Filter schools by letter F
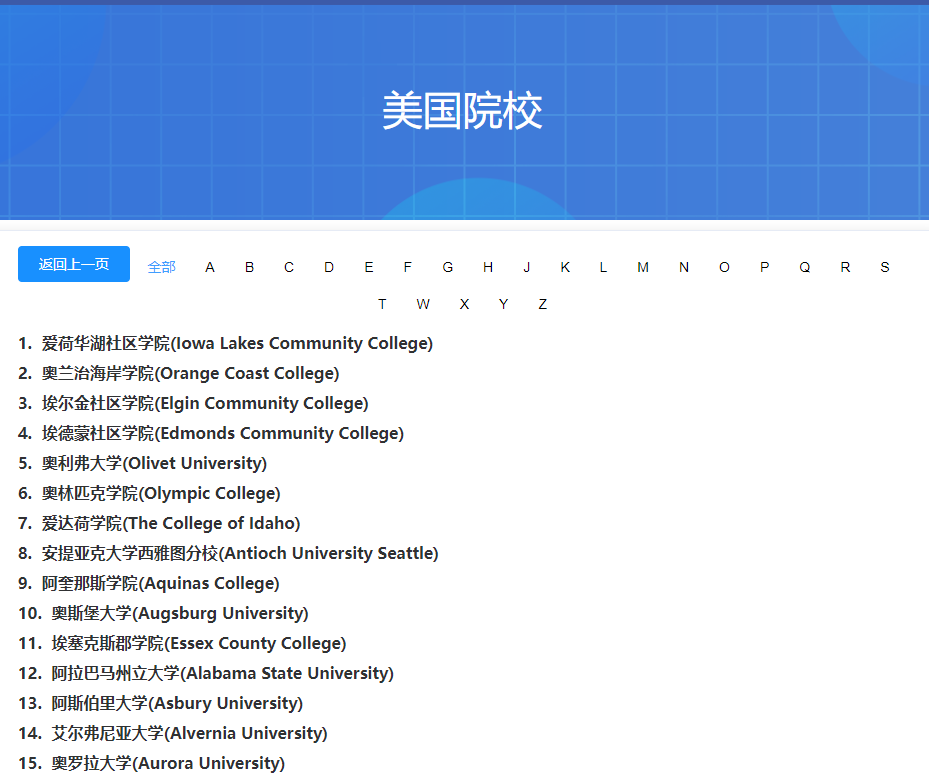 pyautogui.click(x=408, y=267)
